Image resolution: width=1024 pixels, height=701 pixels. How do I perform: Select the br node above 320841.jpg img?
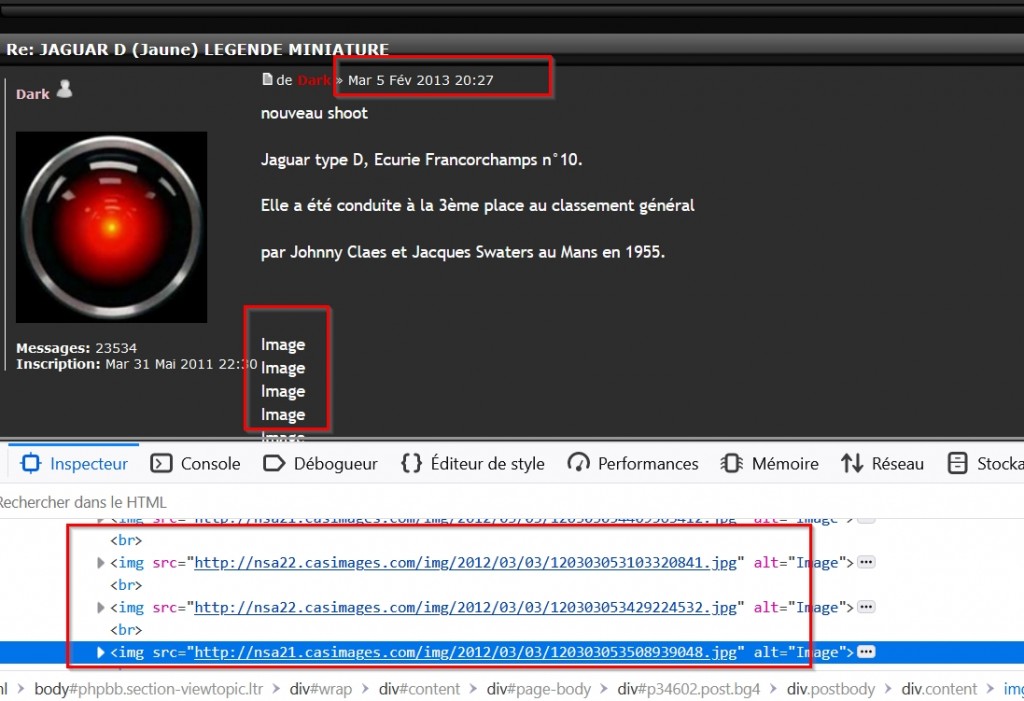pyautogui.click(x=126, y=540)
